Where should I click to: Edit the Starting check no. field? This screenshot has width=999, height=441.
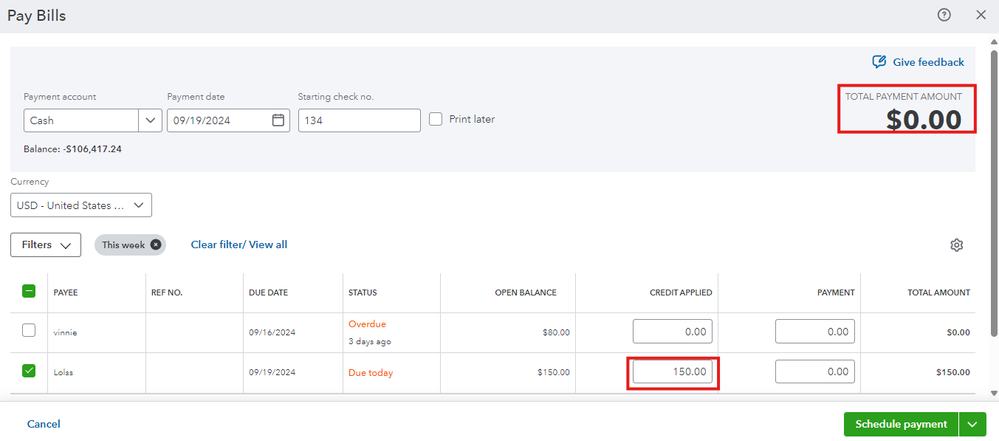pos(358,120)
